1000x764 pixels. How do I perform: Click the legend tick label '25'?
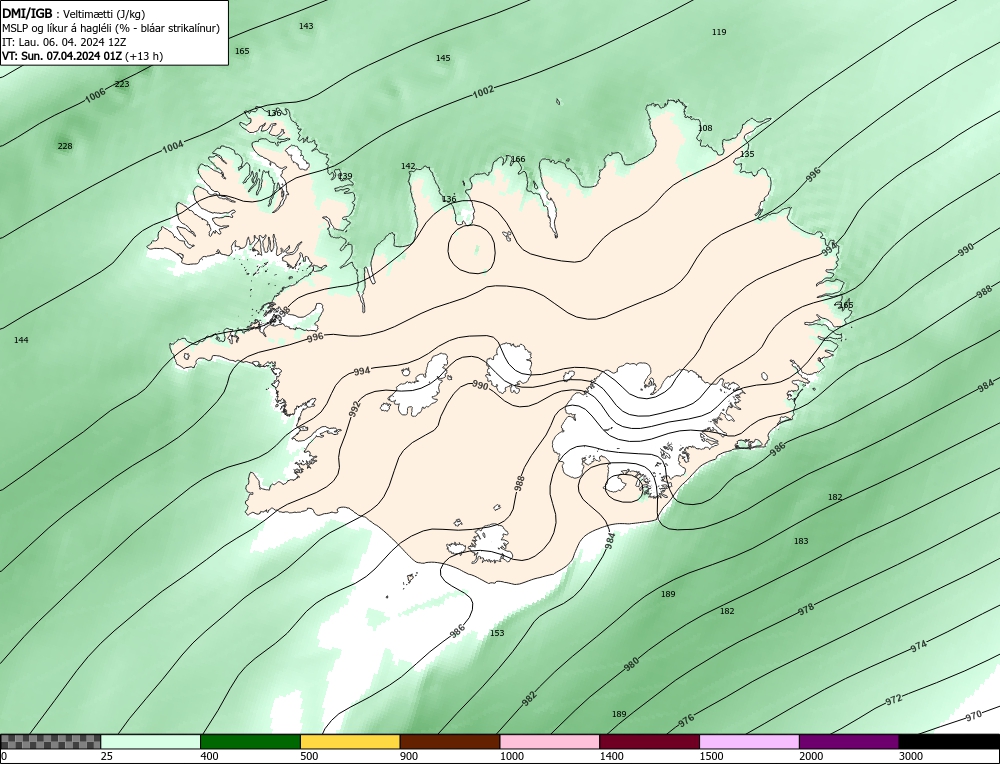[107, 756]
